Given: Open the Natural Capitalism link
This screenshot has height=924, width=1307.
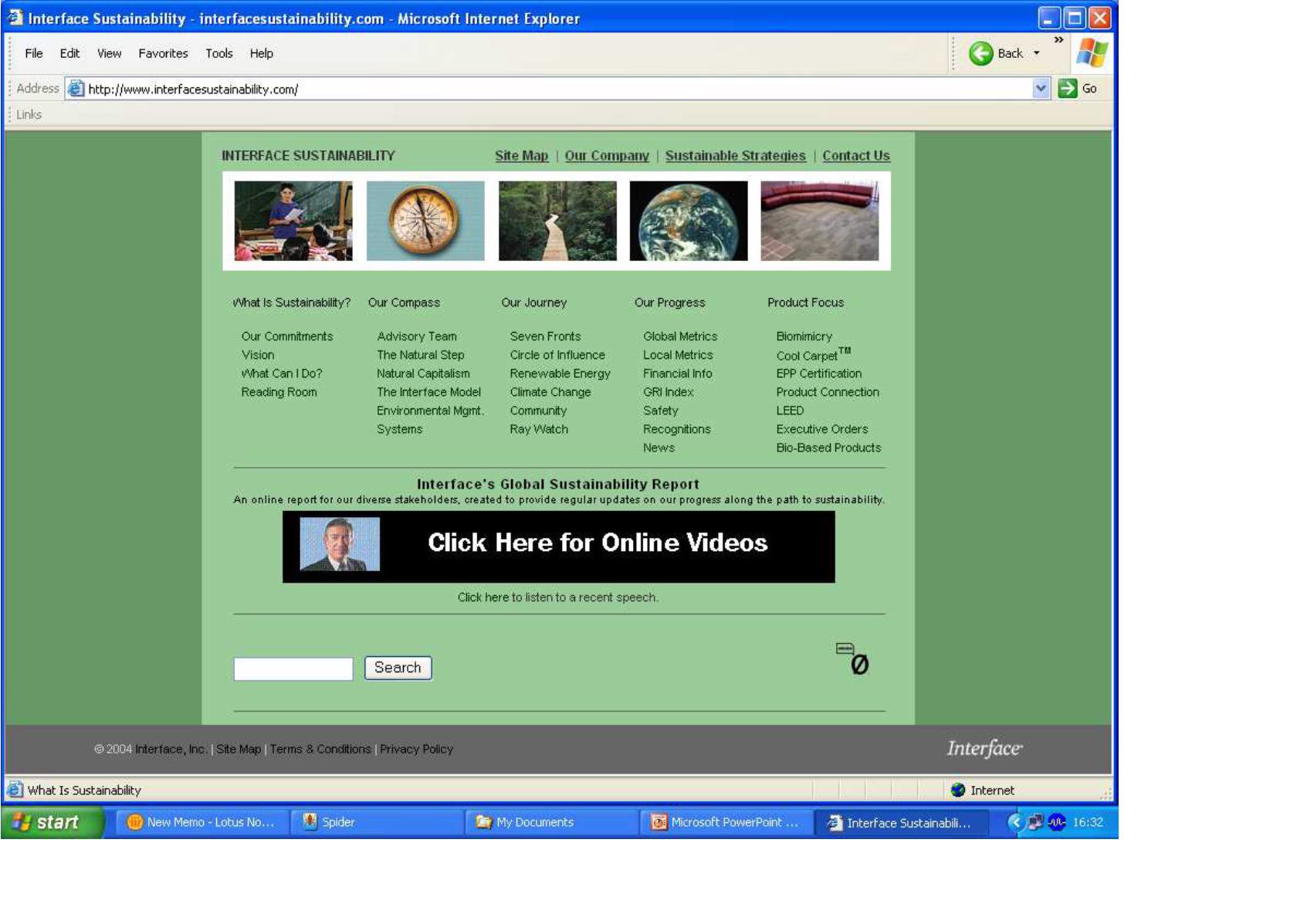Looking at the screenshot, I should point(423,374).
